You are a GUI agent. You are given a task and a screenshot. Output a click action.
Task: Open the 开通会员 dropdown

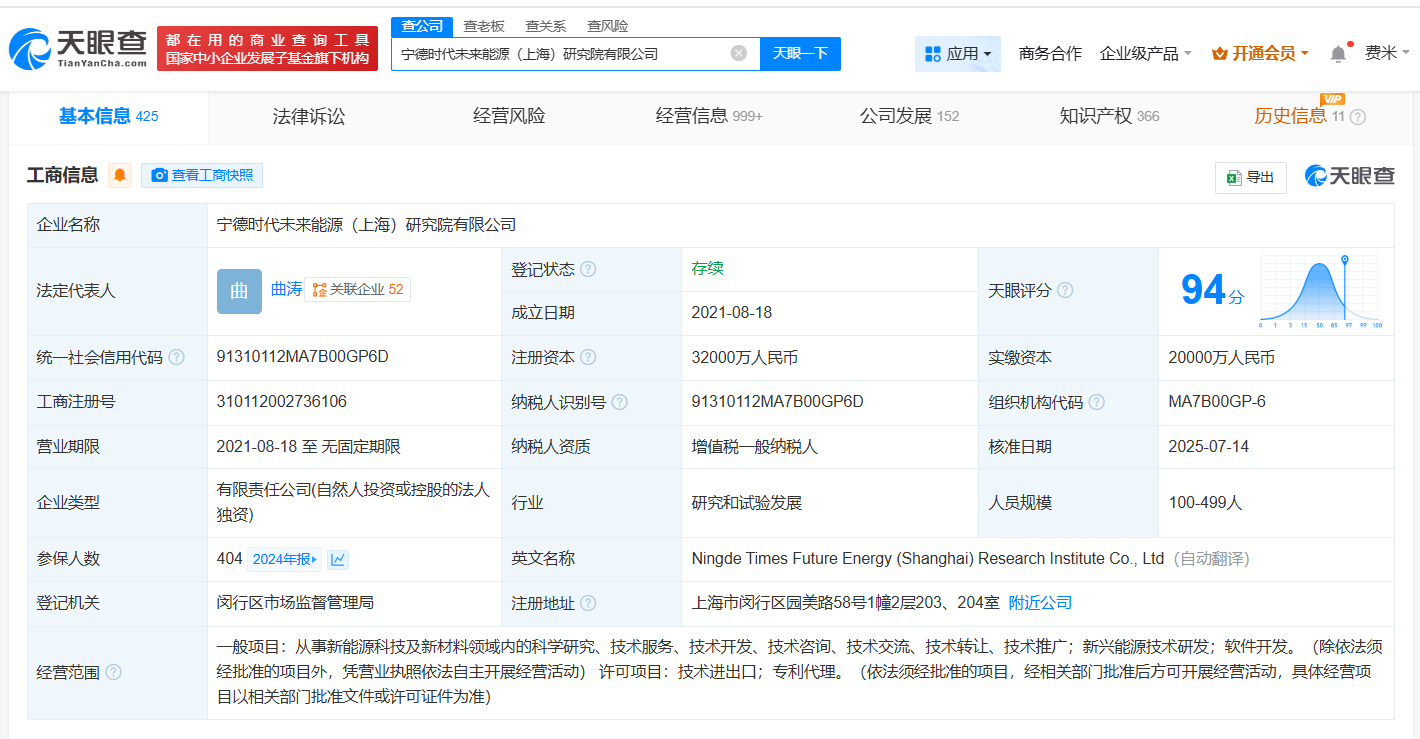click(x=1259, y=54)
